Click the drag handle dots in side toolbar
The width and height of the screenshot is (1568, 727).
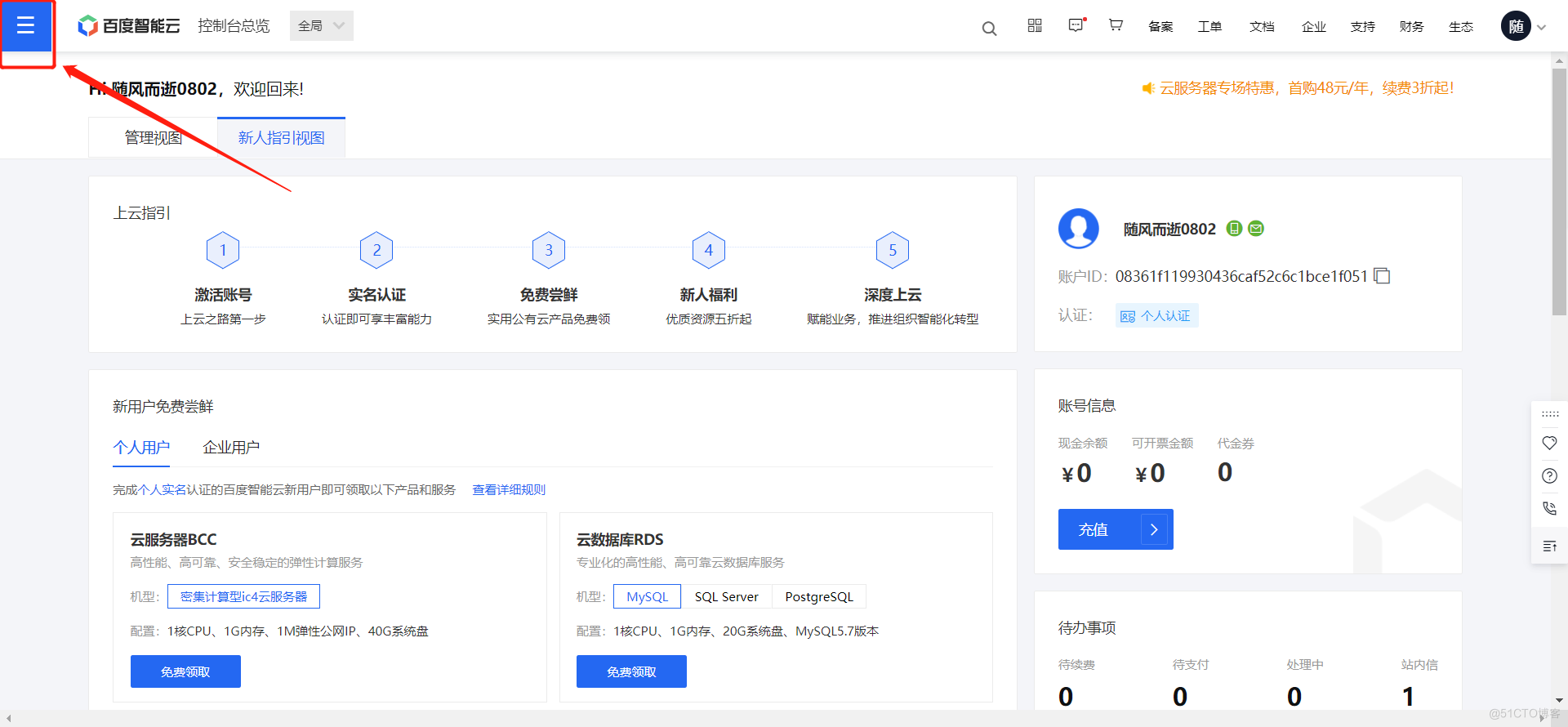point(1549,414)
